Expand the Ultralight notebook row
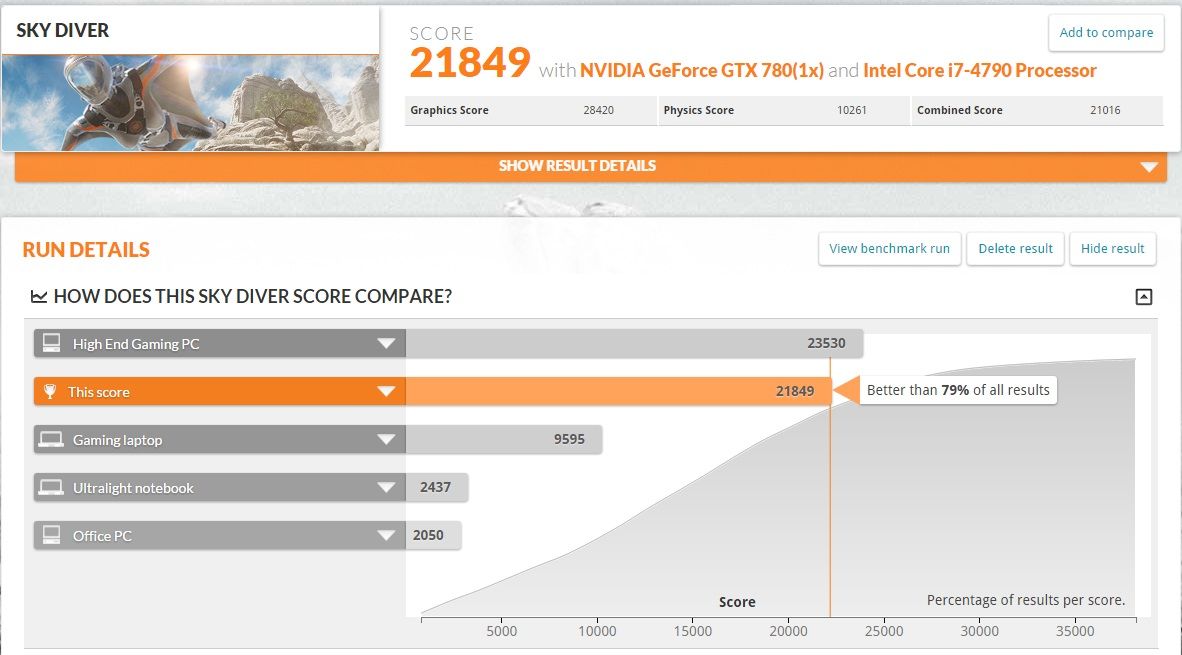 (386, 488)
